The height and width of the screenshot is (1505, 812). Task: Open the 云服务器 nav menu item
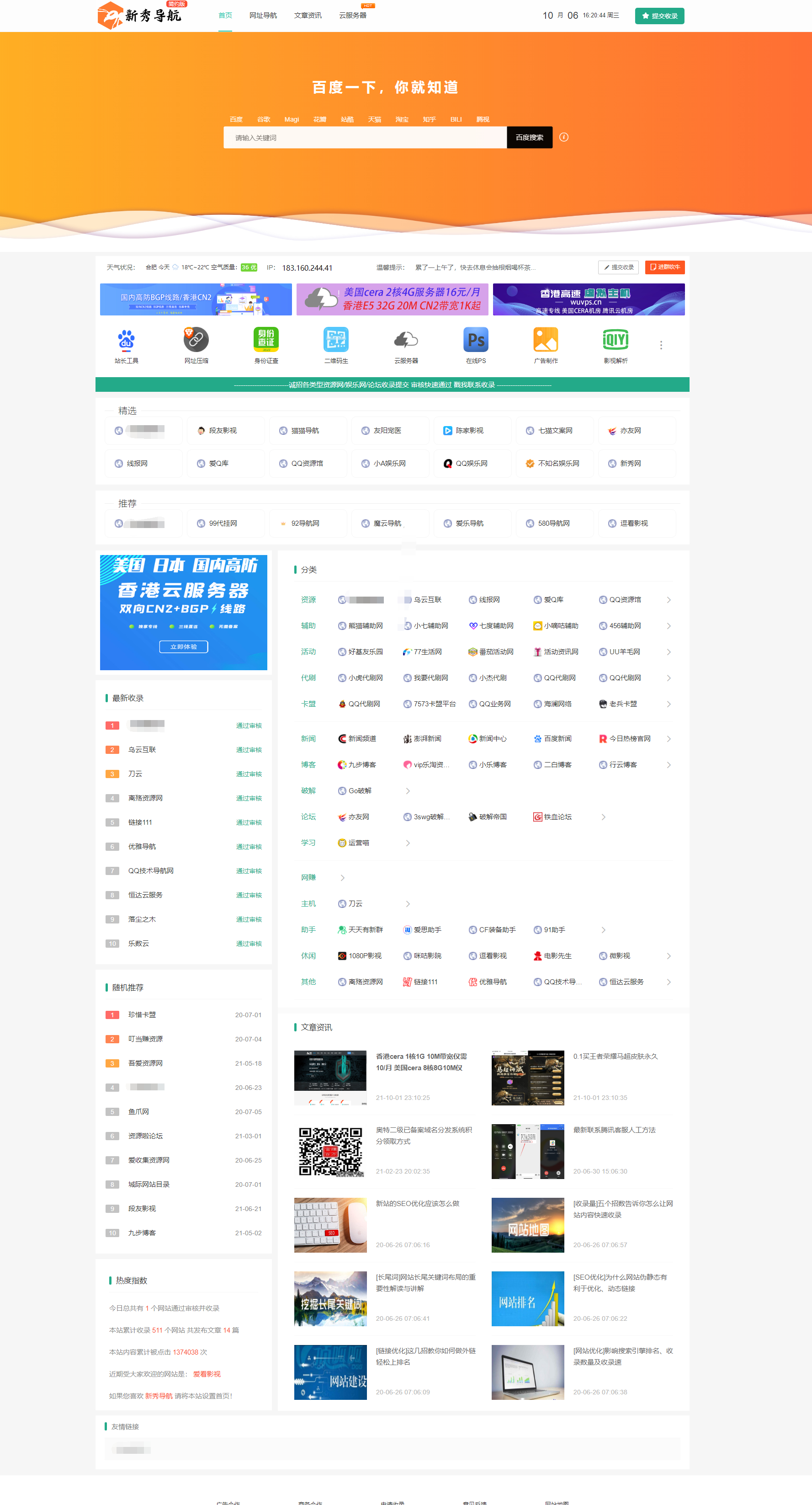(353, 15)
